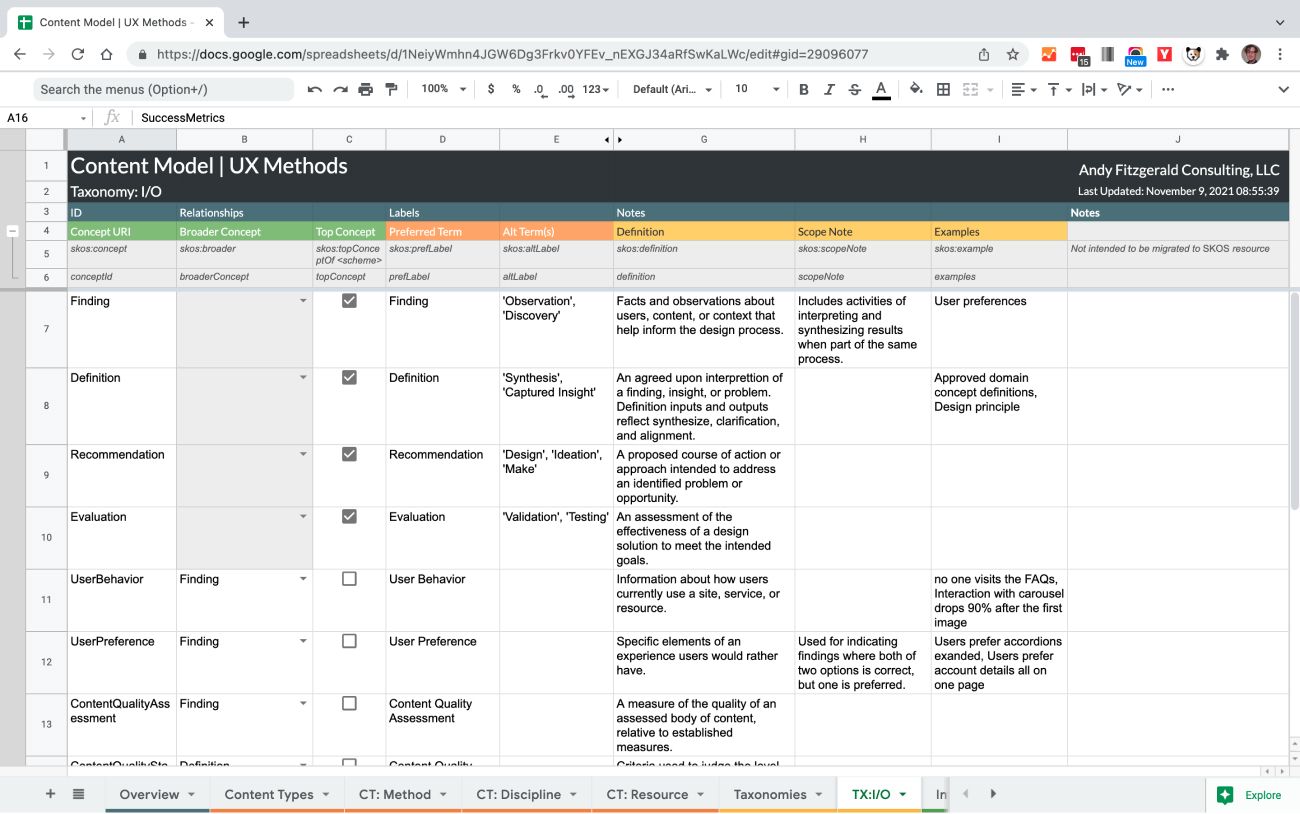This screenshot has height=814, width=1300.
Task: Open the font family dropdown
Action: [673, 89]
